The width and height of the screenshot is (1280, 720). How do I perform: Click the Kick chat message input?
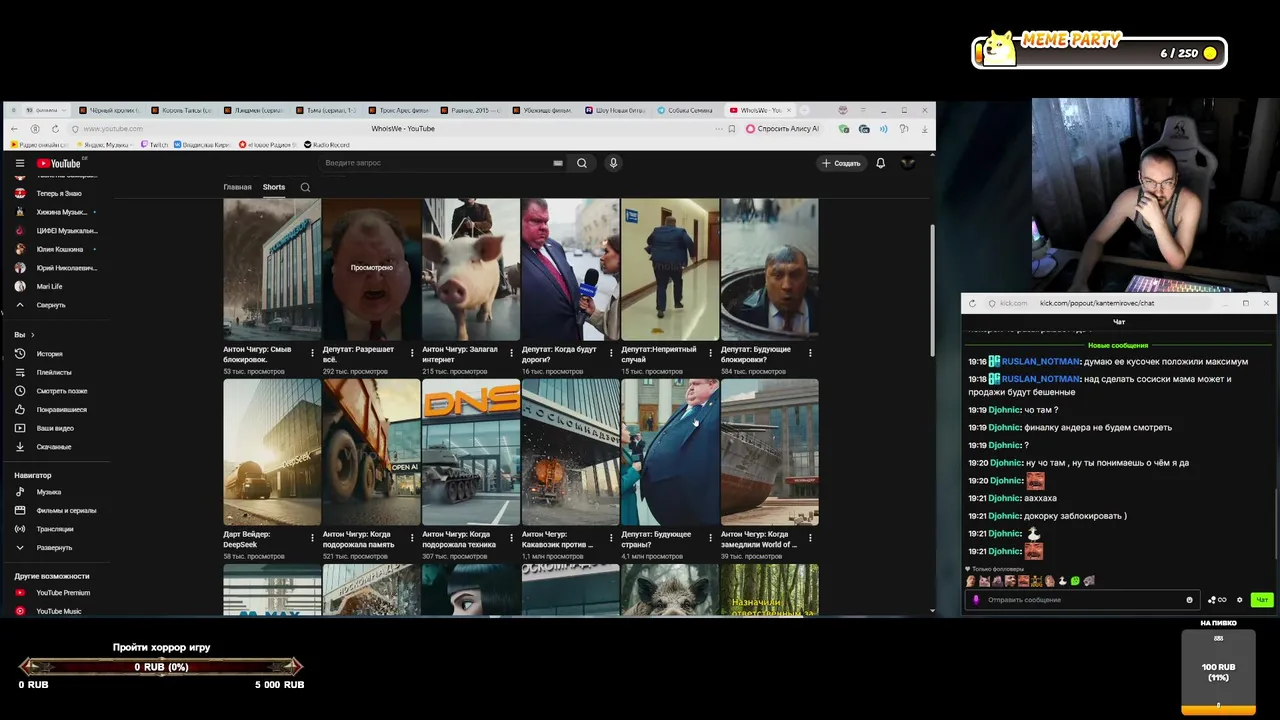1083,600
